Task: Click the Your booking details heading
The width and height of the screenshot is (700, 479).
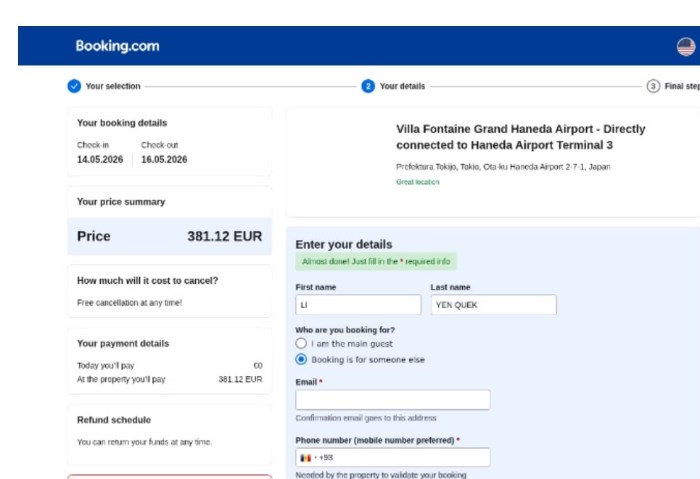Action: click(122, 123)
